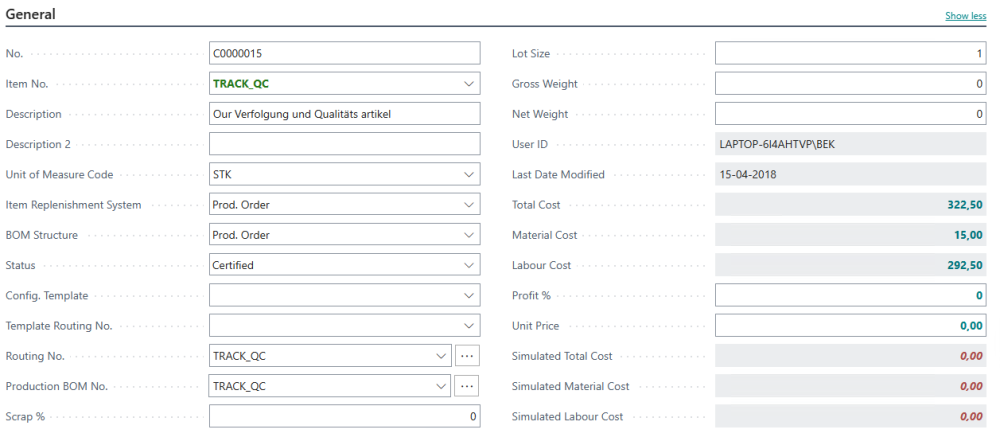Viewport: 1000px width, 445px height.
Task: Click the Lot Size field
Action: pos(850,54)
